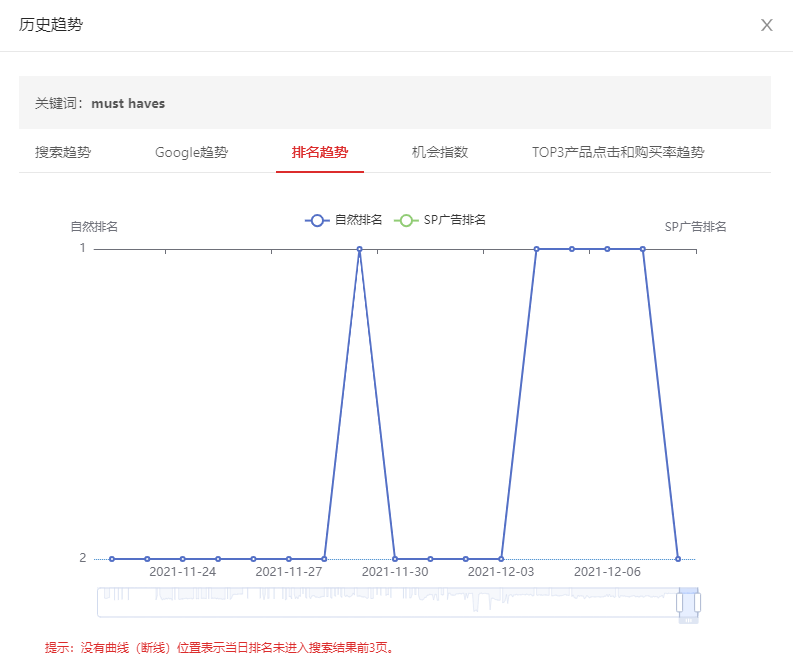Select the 排名趋势 tab

[320, 152]
